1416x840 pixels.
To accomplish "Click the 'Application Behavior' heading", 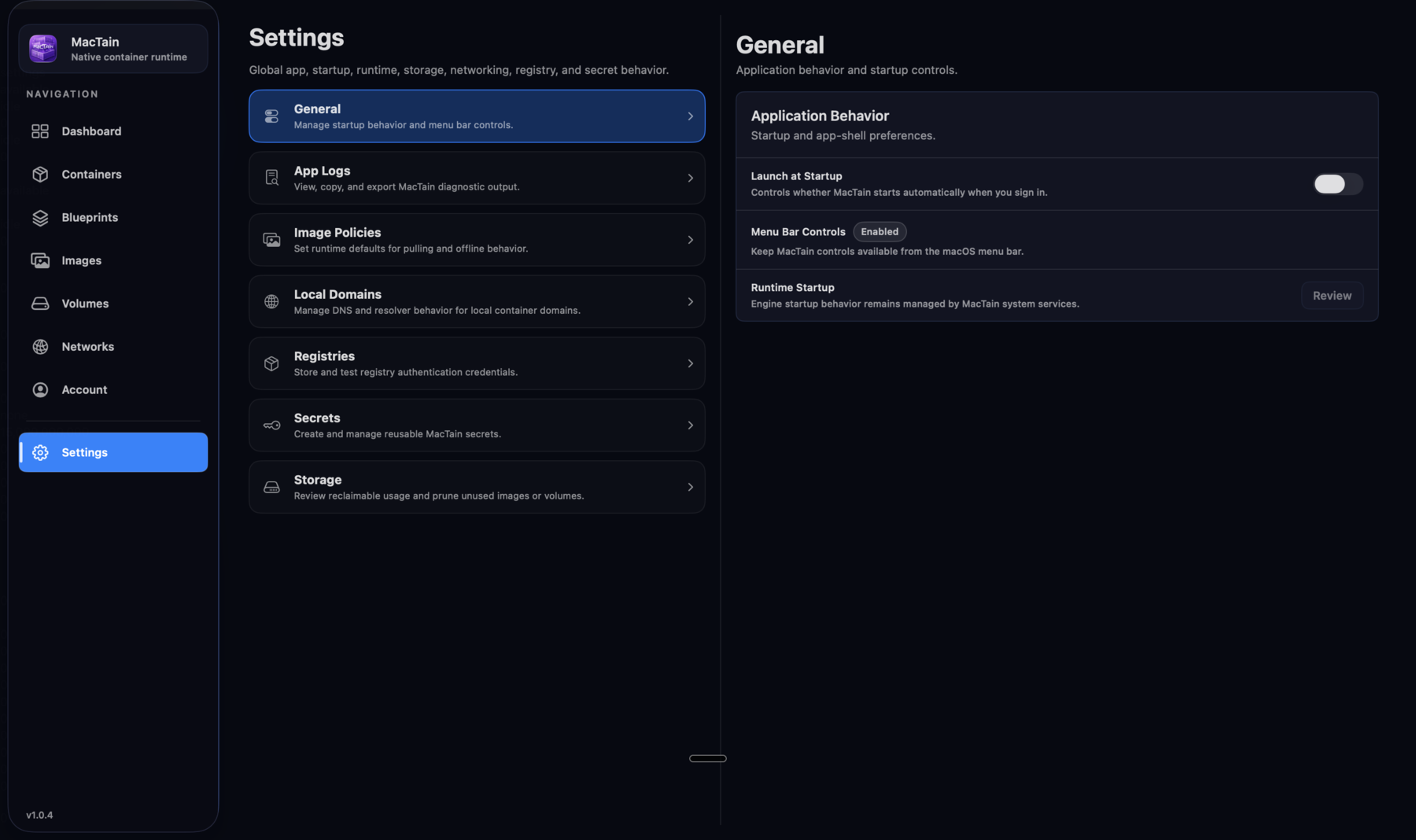I will pyautogui.click(x=820, y=116).
